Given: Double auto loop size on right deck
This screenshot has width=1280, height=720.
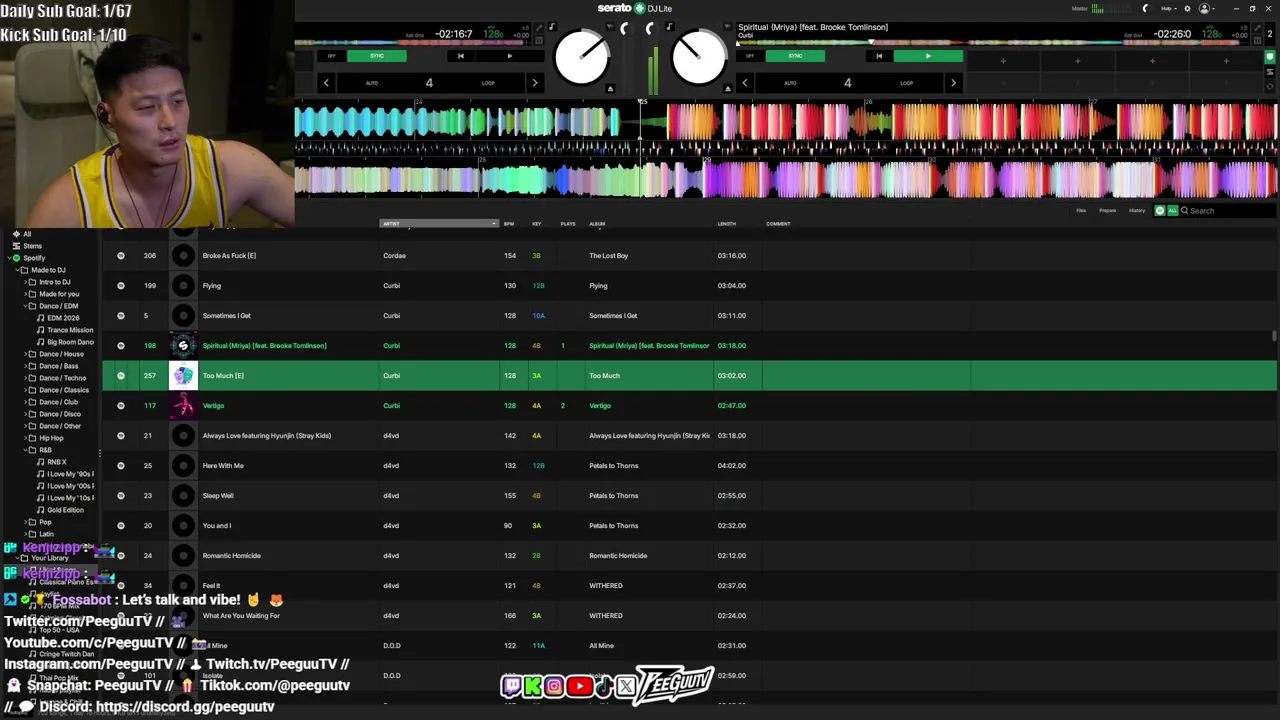Looking at the screenshot, I should [953, 83].
